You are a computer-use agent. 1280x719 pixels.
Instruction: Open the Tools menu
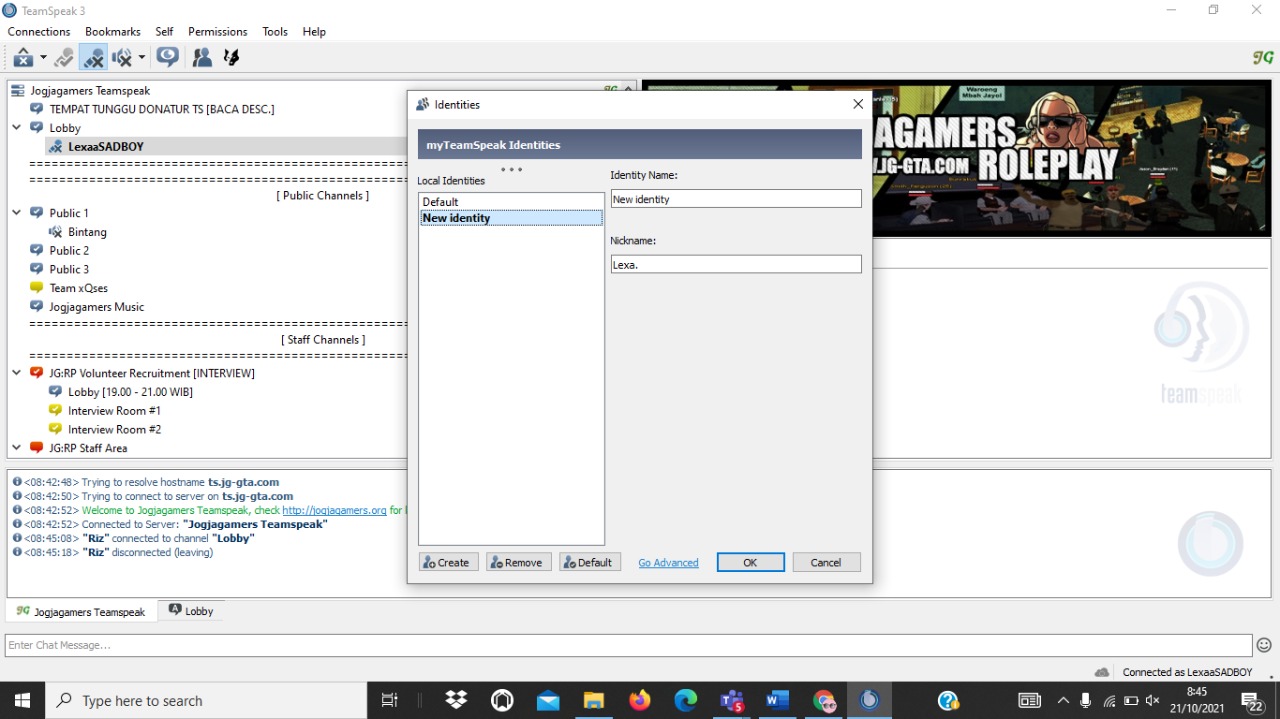tap(275, 32)
